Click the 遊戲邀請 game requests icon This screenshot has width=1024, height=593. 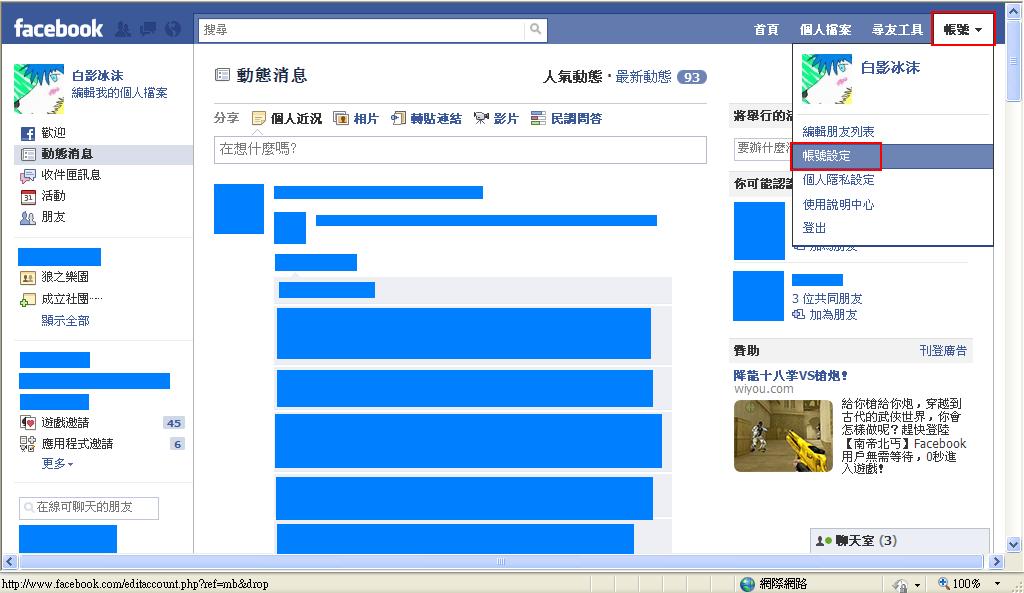click(x=27, y=423)
